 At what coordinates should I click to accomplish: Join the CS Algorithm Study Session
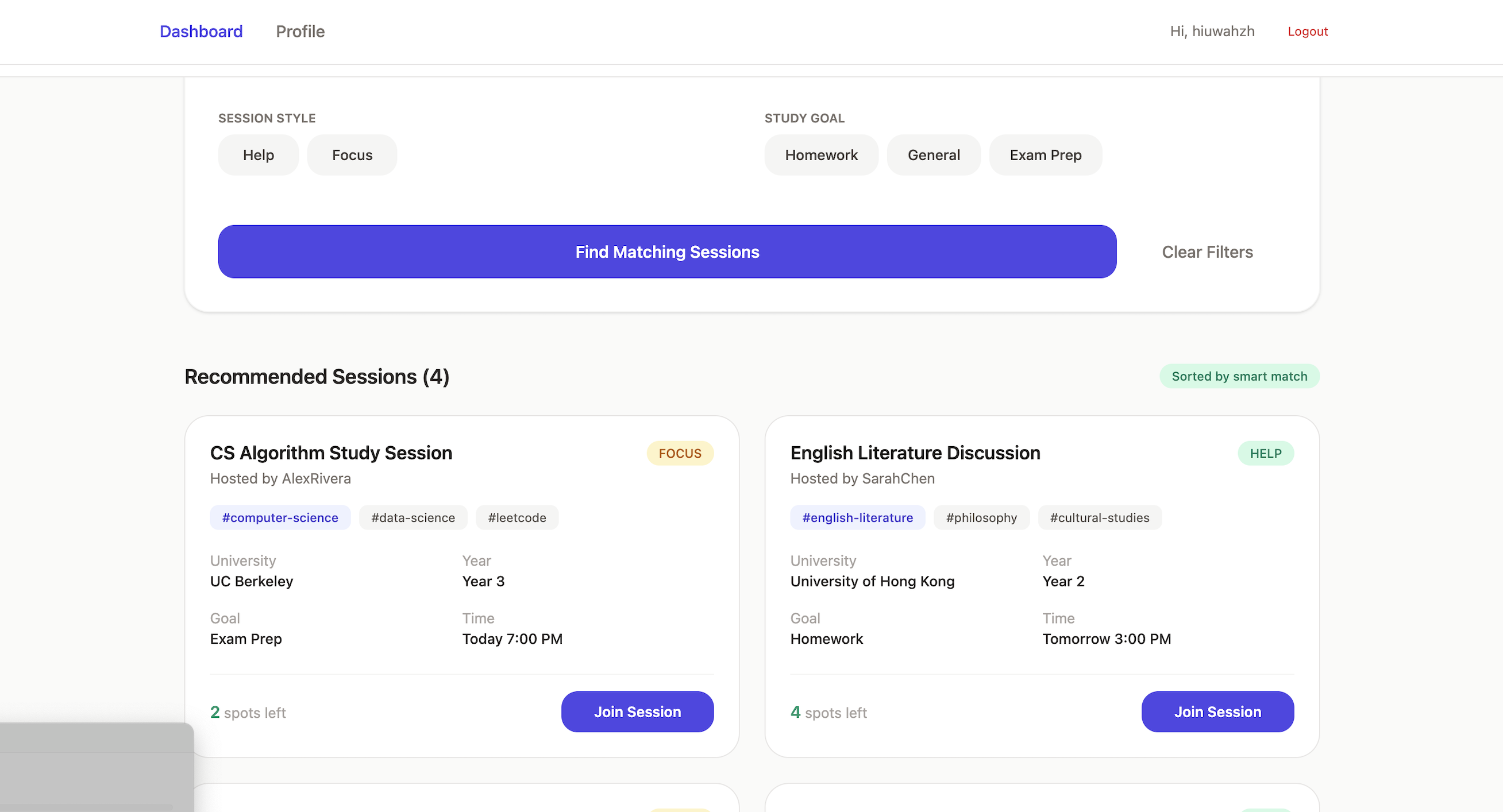click(637, 712)
